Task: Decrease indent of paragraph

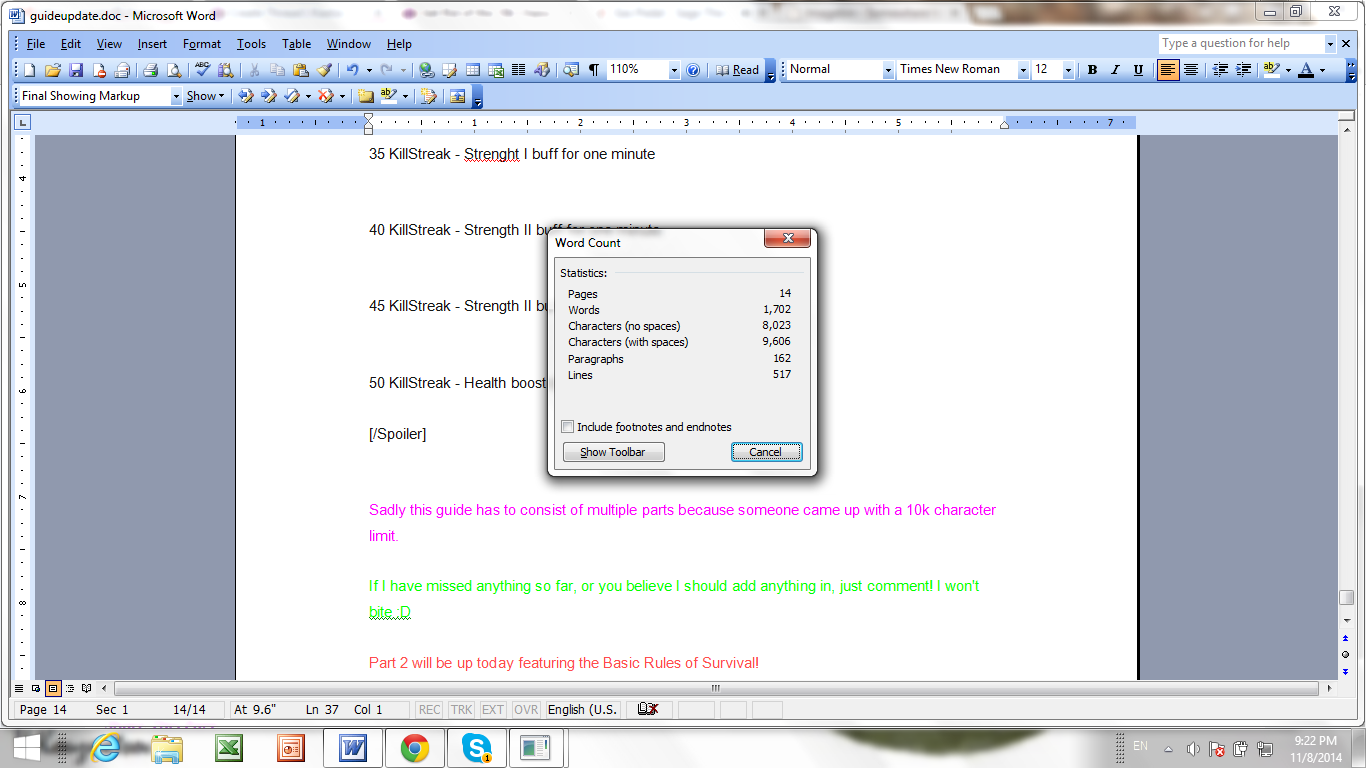Action: point(1220,70)
